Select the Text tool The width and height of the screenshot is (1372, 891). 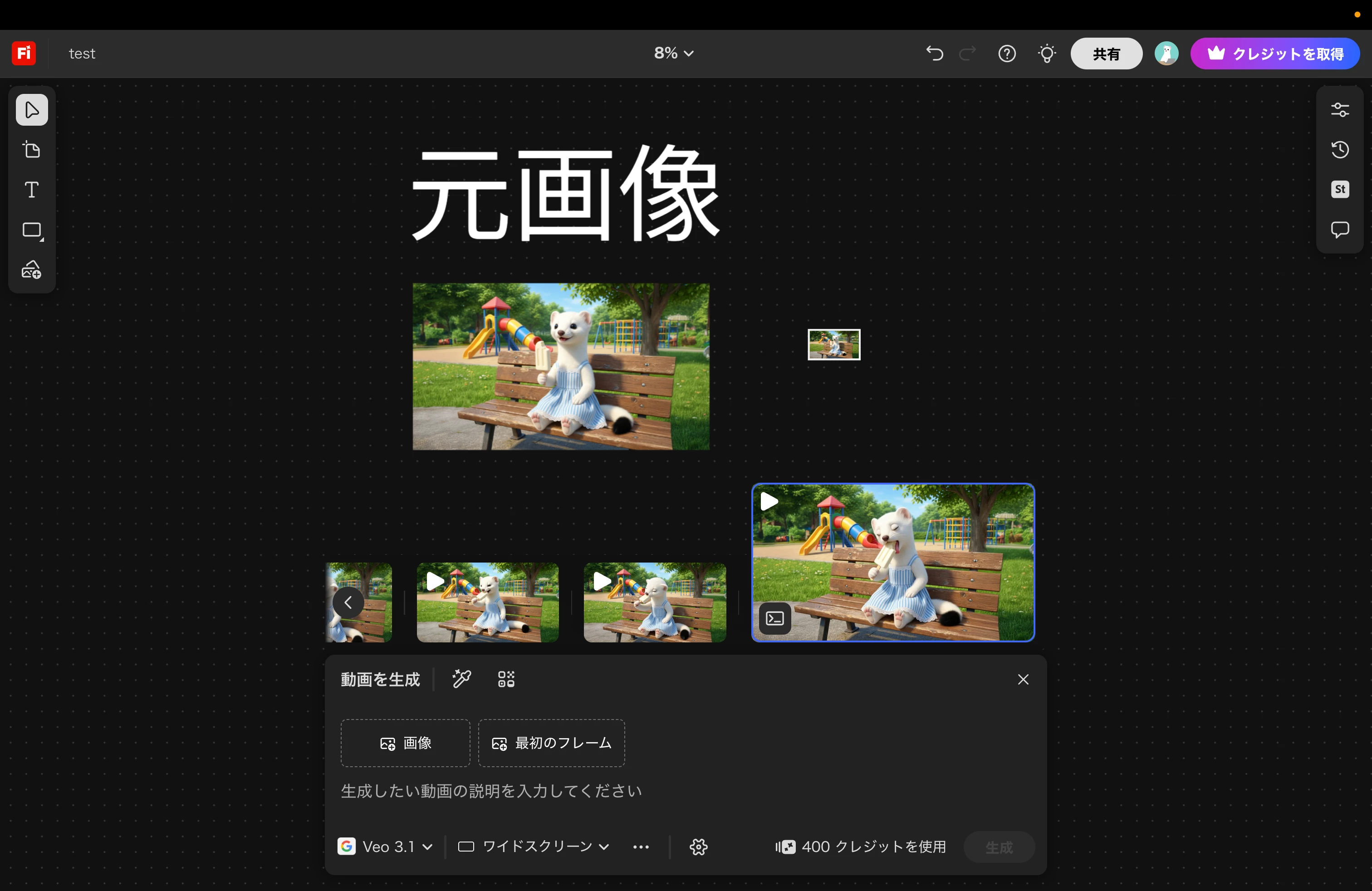[x=32, y=190]
